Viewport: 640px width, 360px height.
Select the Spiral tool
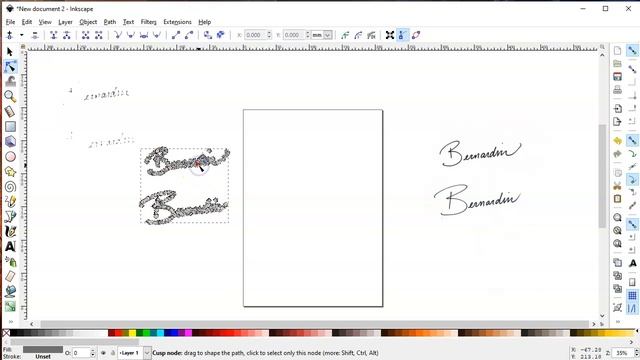pyautogui.click(x=10, y=187)
